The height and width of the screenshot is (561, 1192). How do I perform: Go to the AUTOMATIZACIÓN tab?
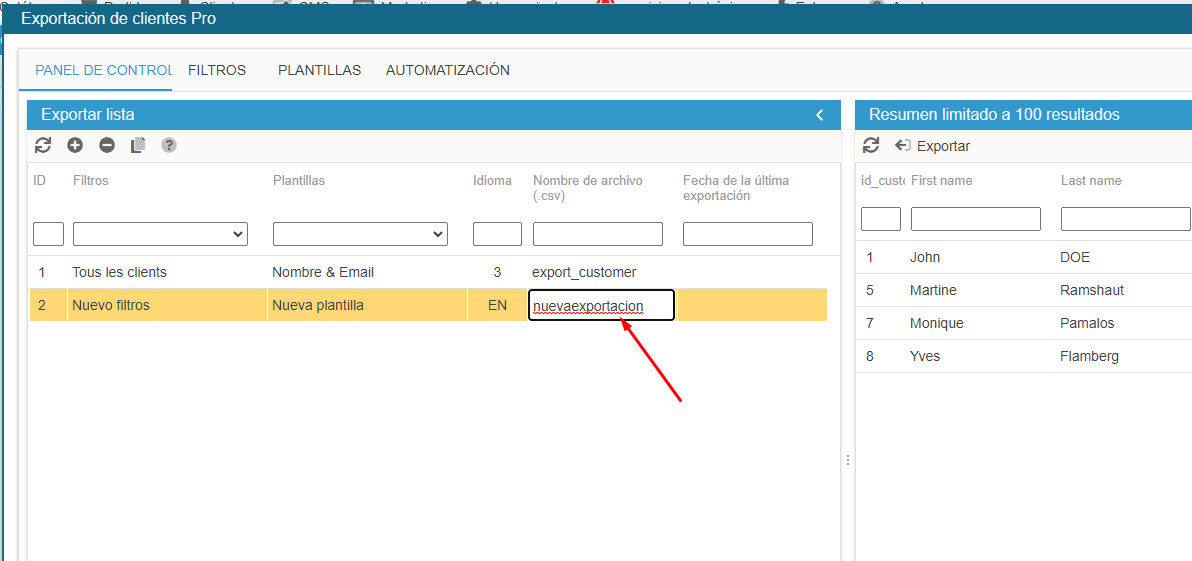[x=448, y=70]
